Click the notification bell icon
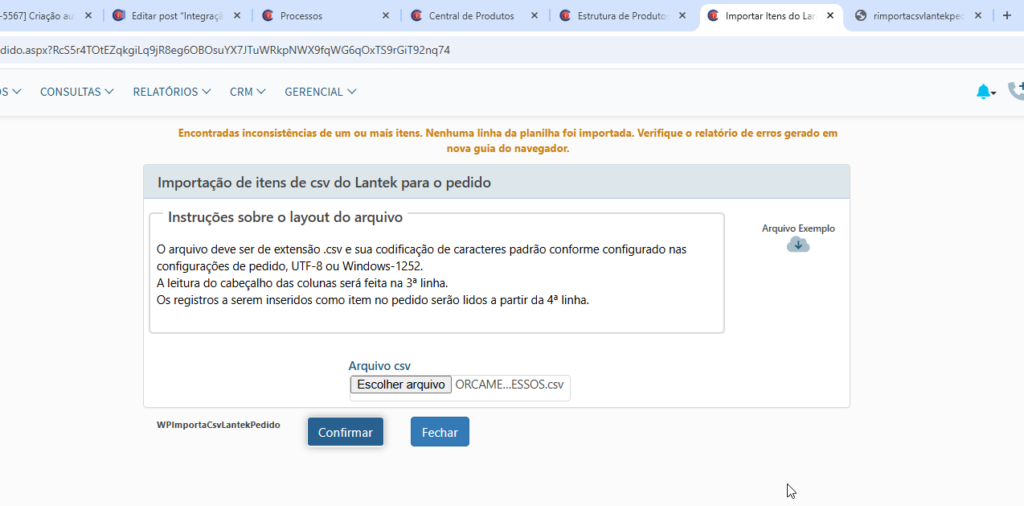Image resolution: width=1024 pixels, height=506 pixels. (x=984, y=92)
